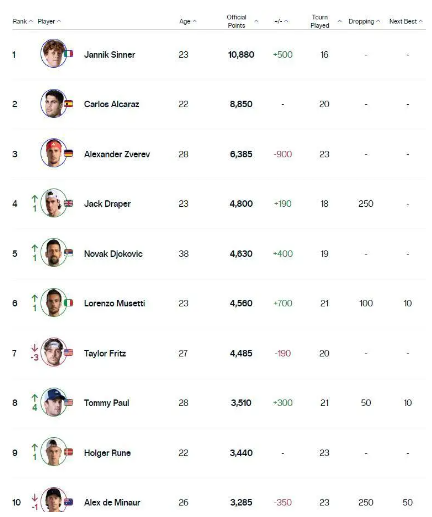Screen dimensions: 432x517
Task: Click the German flag next to Alexander Zverev
Action: 69,153
